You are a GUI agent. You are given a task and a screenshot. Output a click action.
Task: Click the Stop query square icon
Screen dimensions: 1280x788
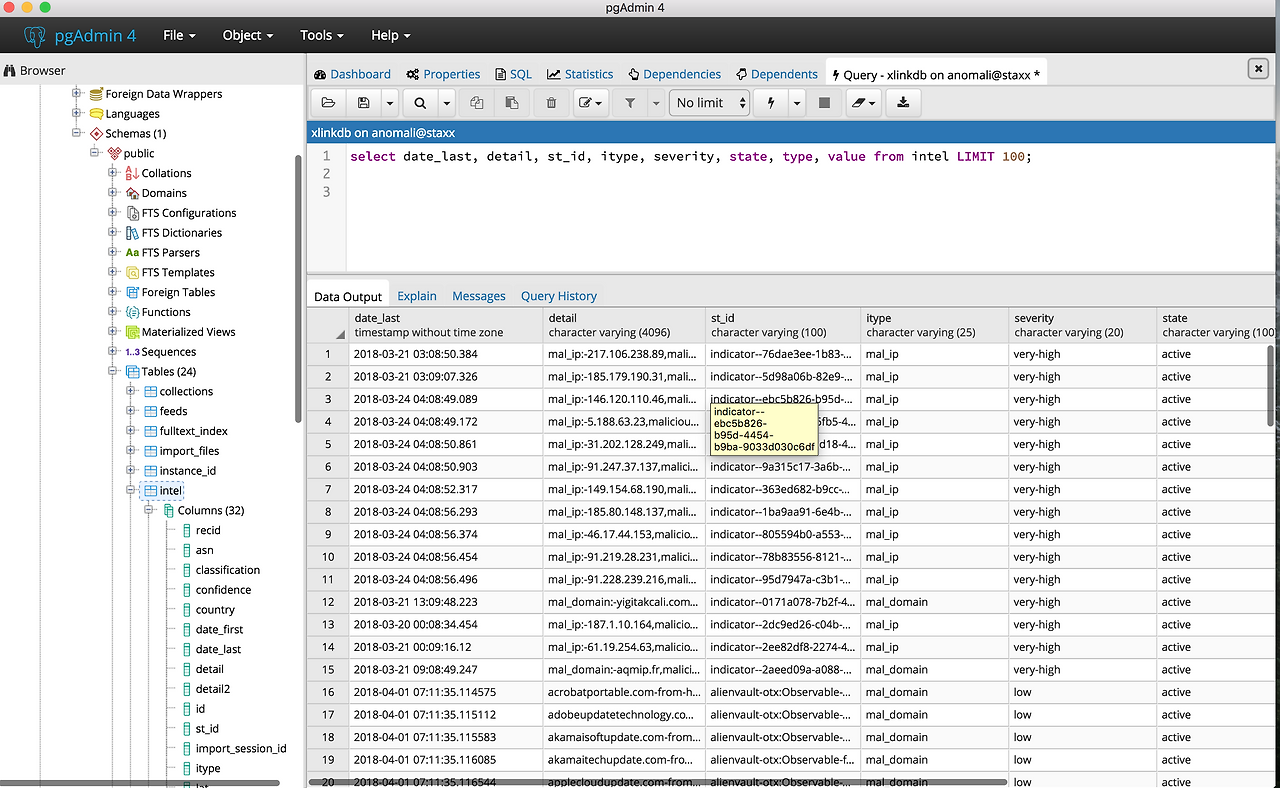click(824, 103)
